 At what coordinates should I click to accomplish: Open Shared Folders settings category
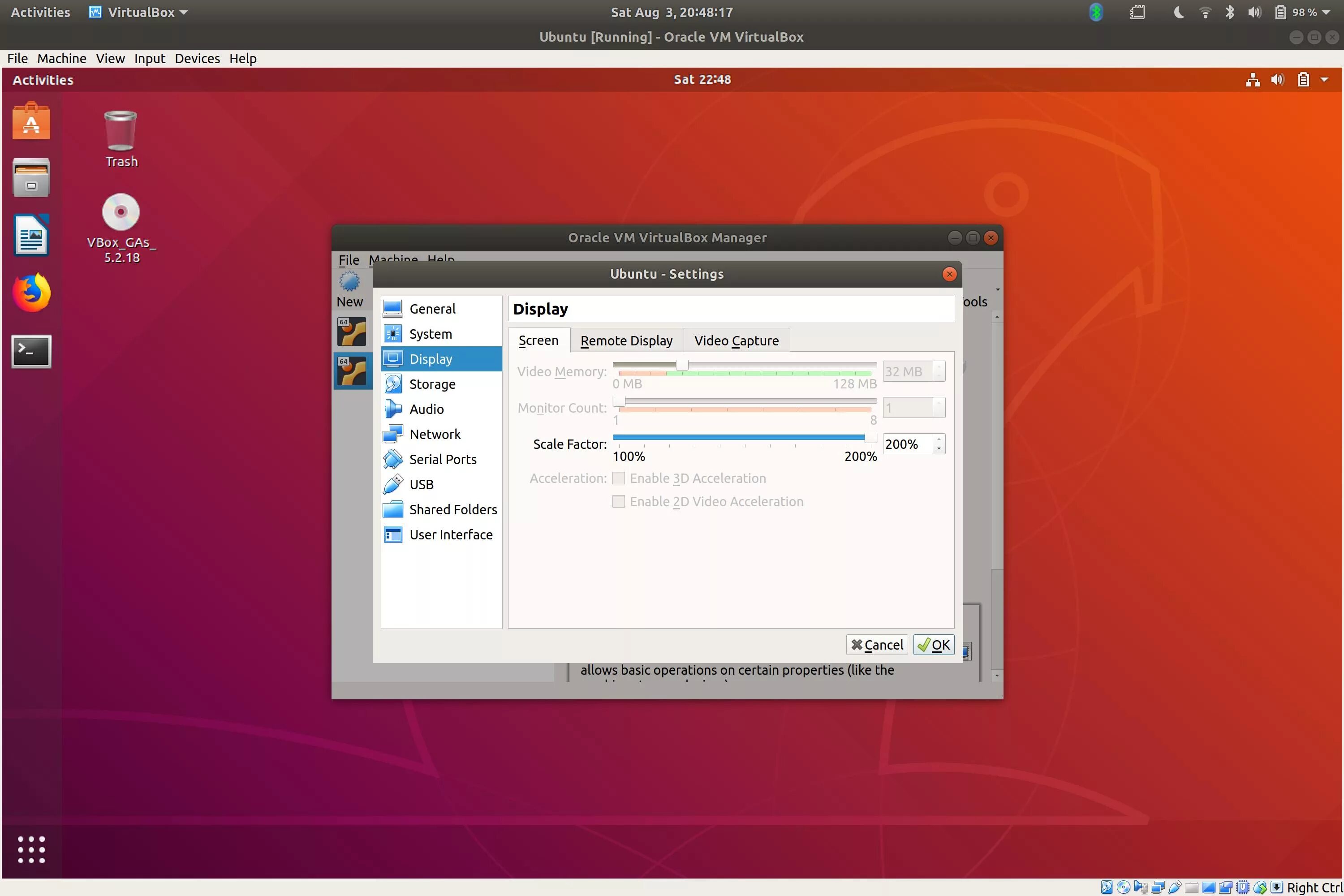(x=441, y=510)
